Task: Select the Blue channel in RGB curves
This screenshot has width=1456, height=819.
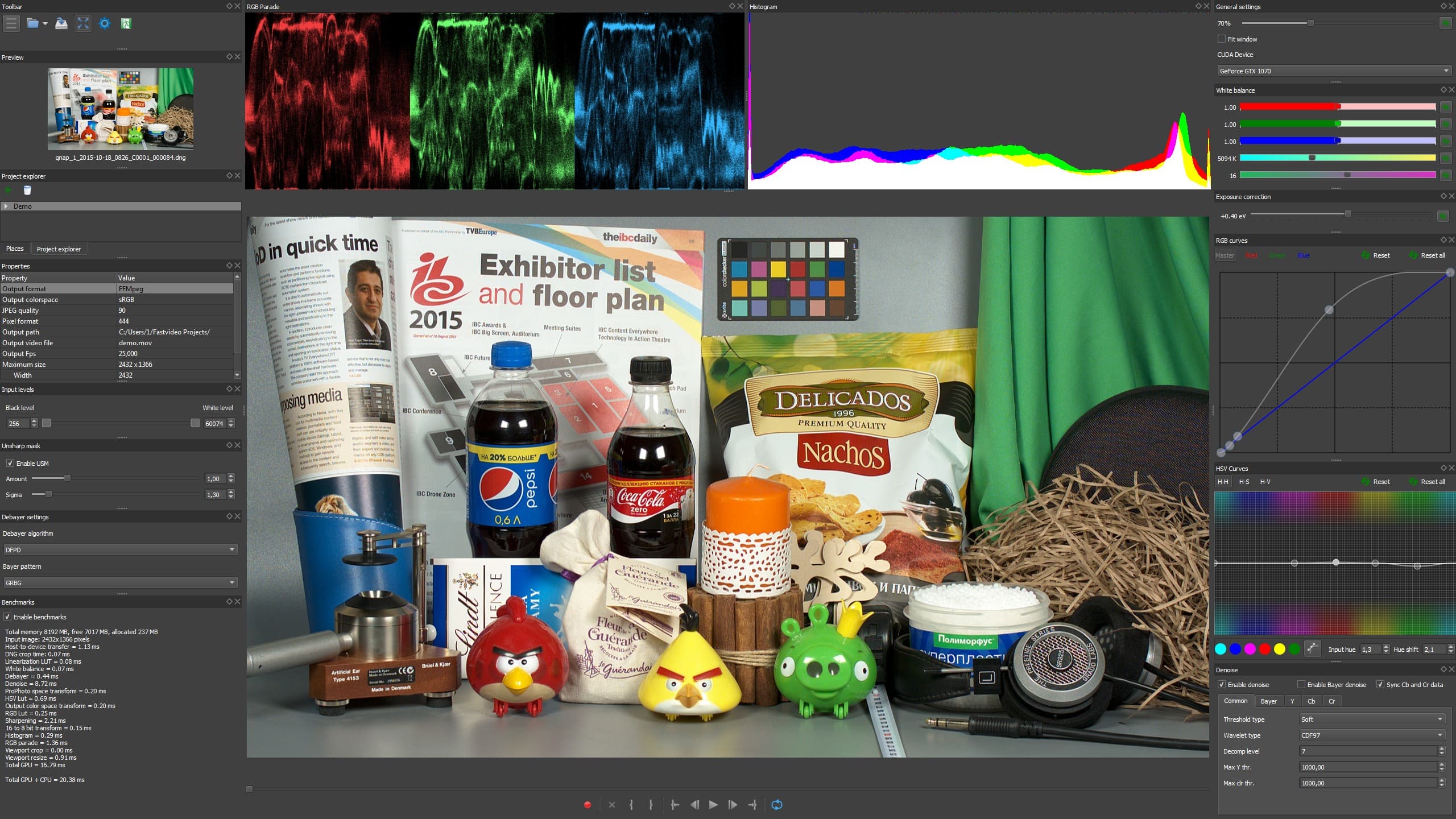Action: 1304,255
